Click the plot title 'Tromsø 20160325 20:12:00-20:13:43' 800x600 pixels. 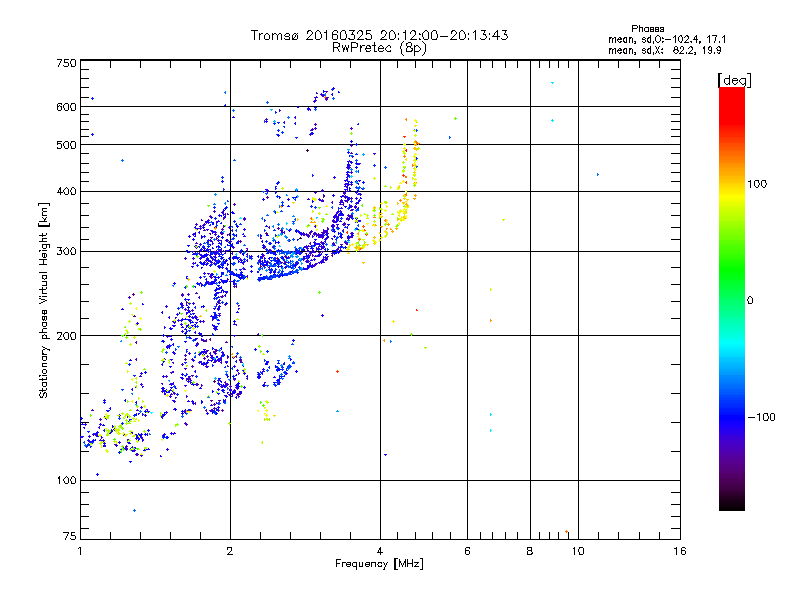pyautogui.click(x=379, y=35)
